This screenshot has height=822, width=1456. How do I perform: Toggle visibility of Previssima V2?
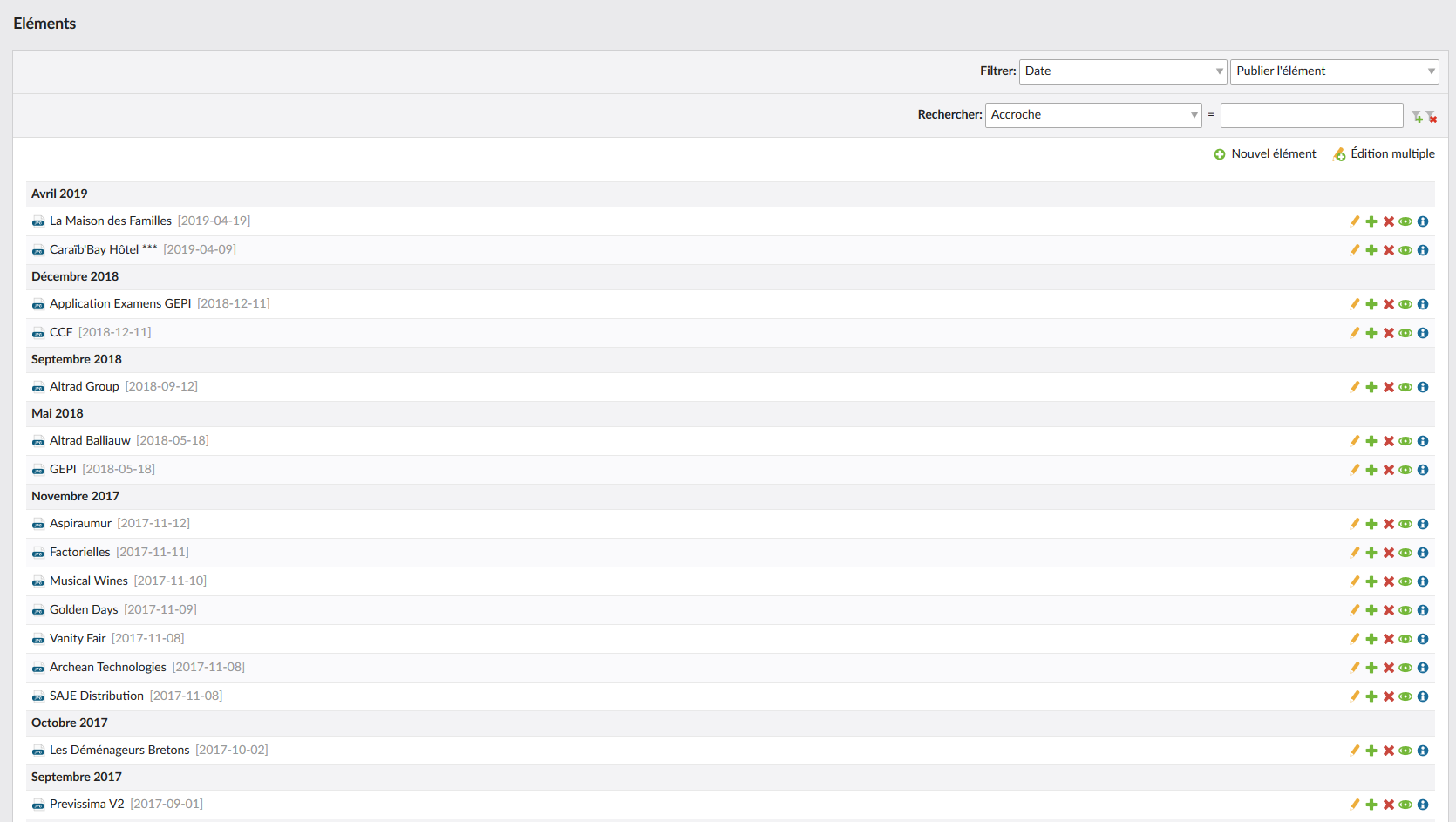pos(1405,805)
